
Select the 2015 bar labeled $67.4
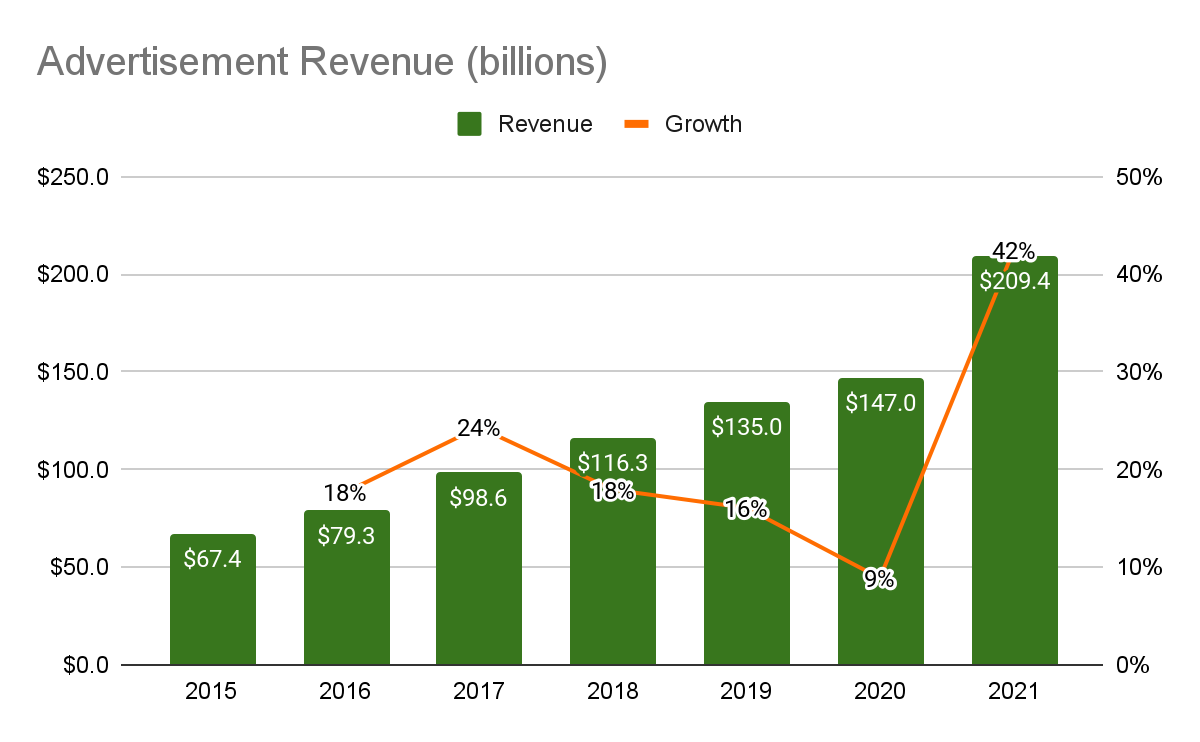click(213, 600)
